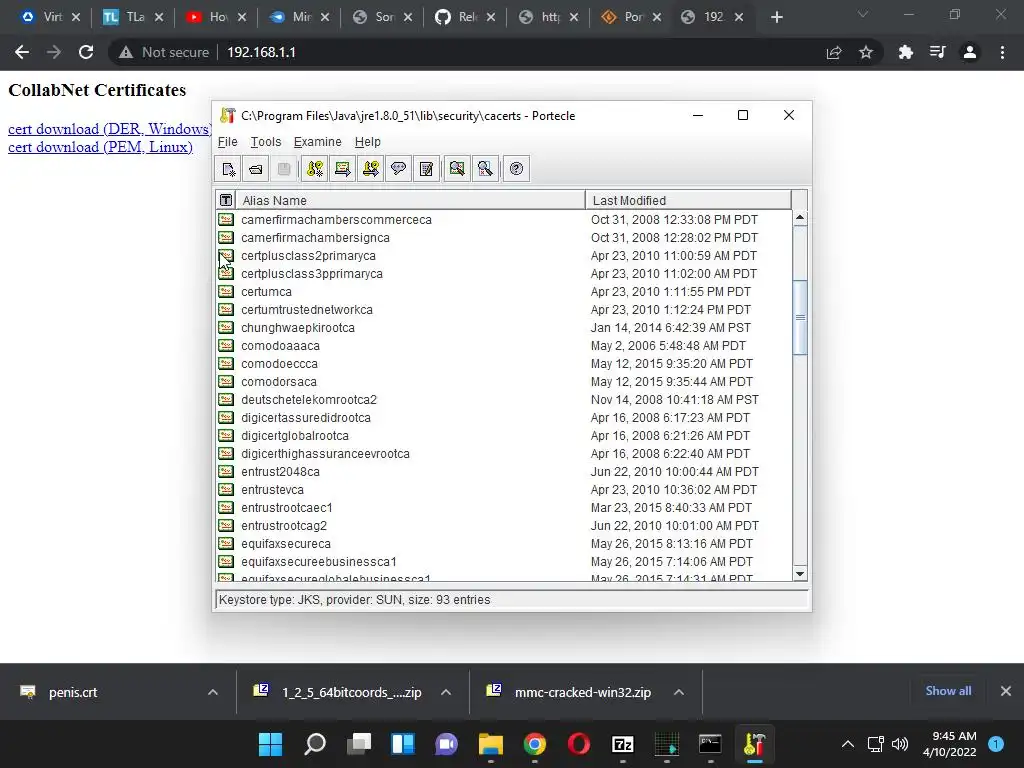This screenshot has height=768, width=1024.
Task: Click the entry type column header icon
Action: click(x=226, y=200)
